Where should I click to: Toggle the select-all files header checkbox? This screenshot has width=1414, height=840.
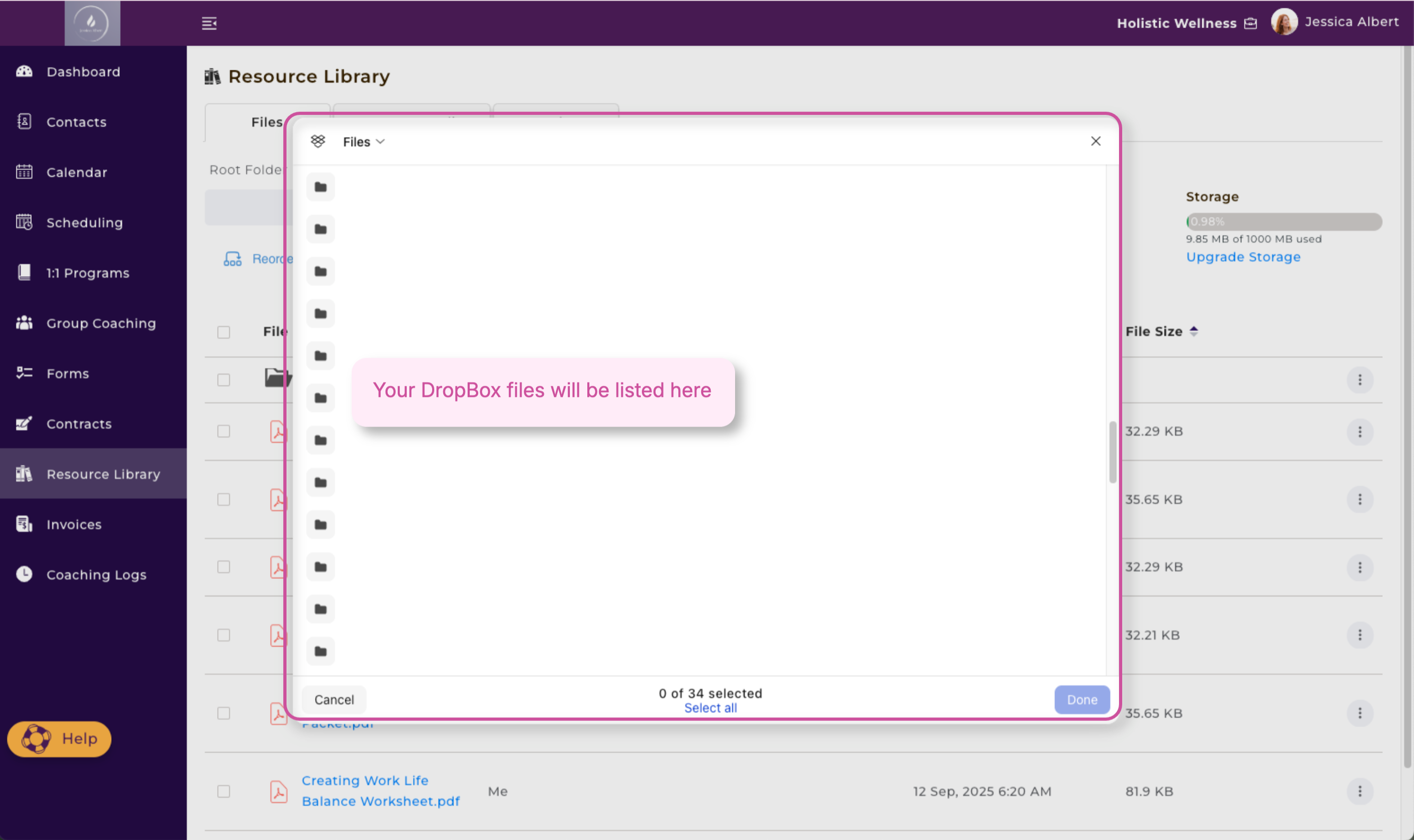click(x=223, y=332)
